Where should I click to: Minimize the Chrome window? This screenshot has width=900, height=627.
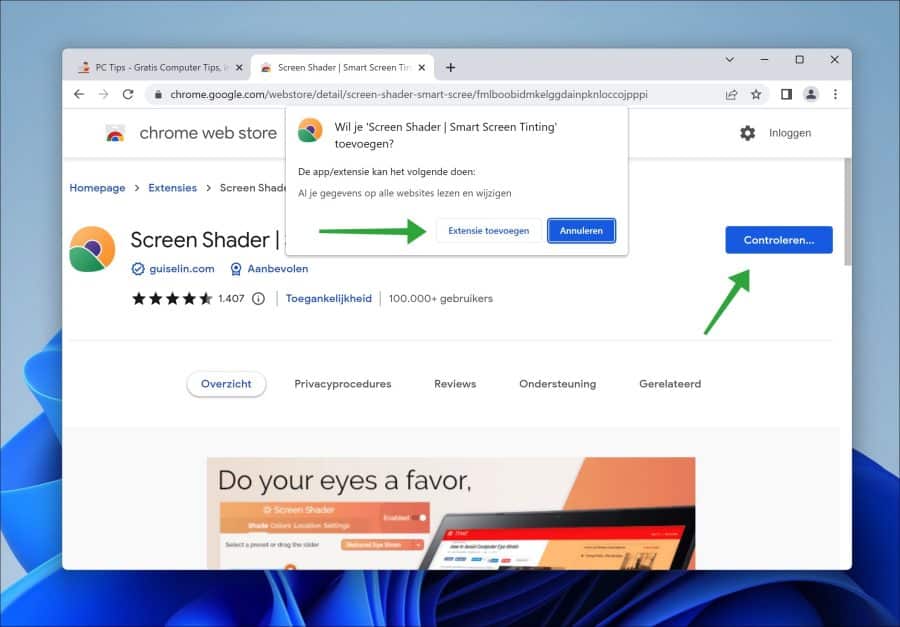pyautogui.click(x=764, y=60)
